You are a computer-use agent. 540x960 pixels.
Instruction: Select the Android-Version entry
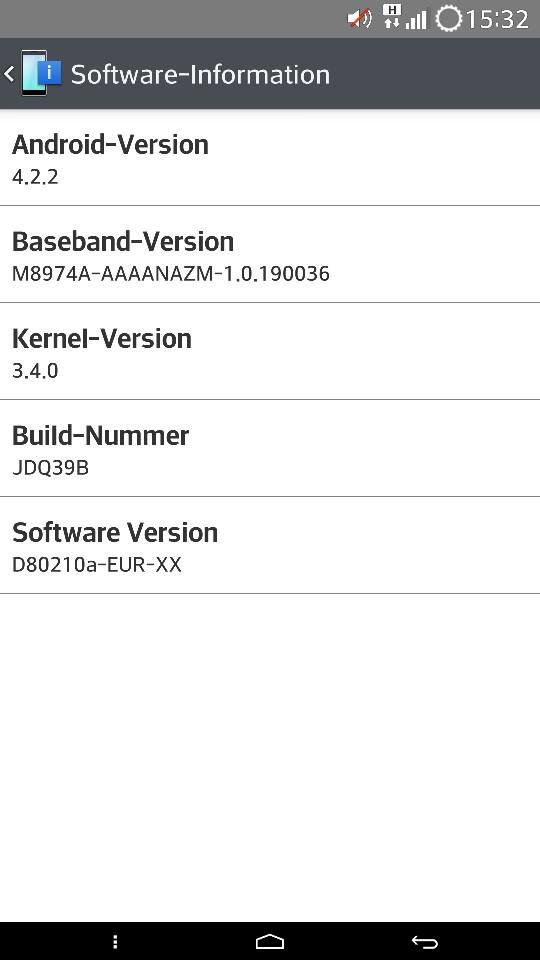click(270, 159)
